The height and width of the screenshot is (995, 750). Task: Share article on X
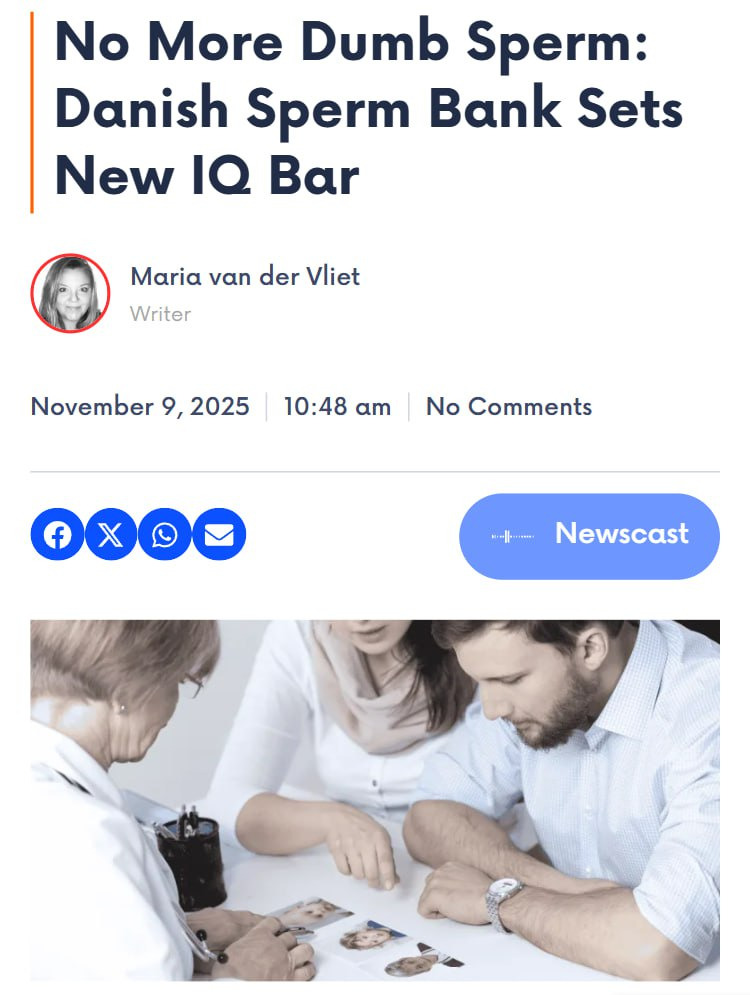point(111,534)
